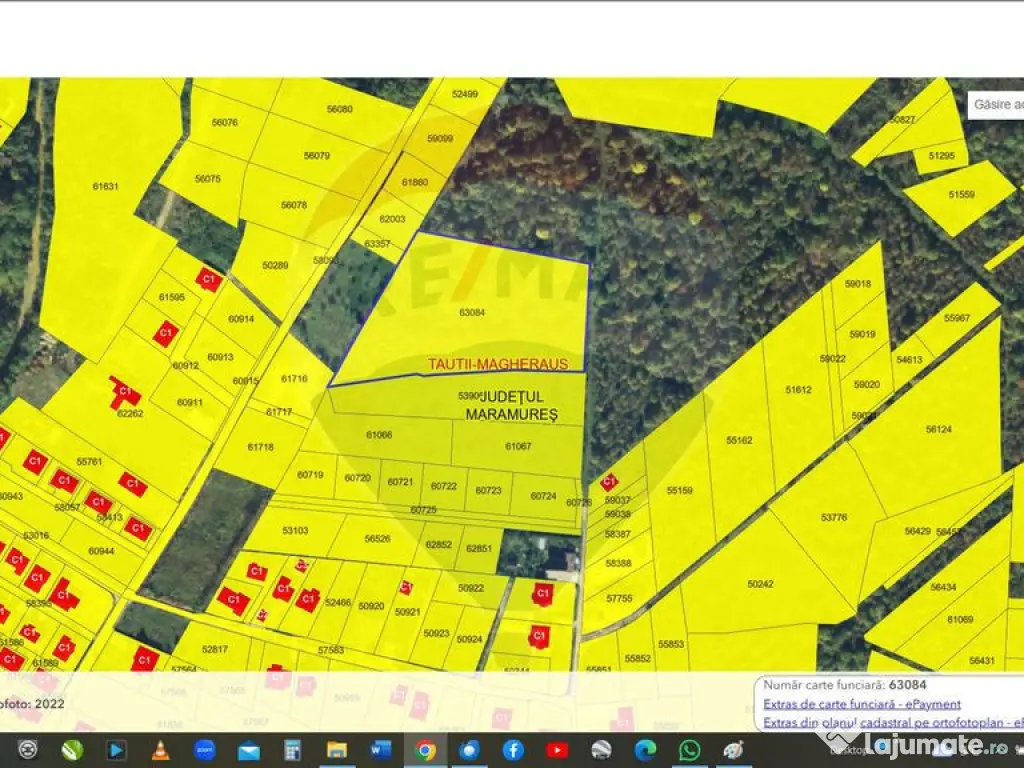1024x768 pixels.
Task: Open YouTube icon in the taskbar
Action: coord(557,750)
